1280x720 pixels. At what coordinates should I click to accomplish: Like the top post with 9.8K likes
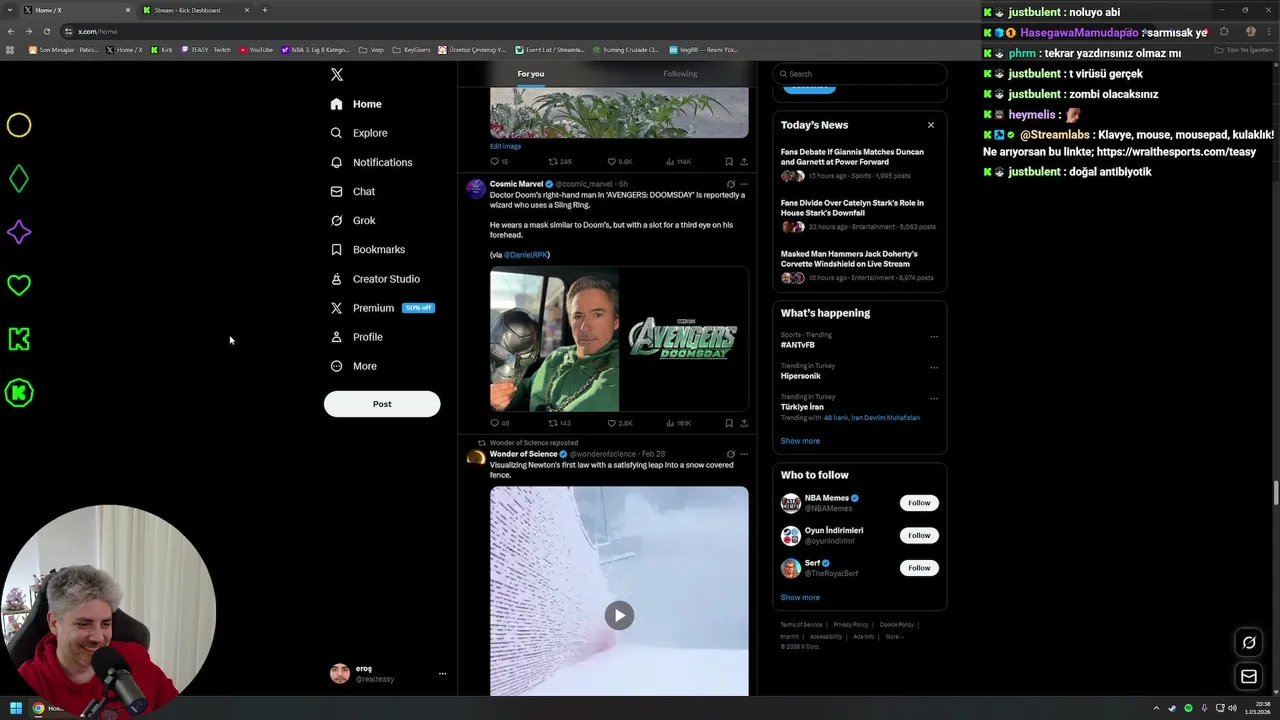[619, 161]
